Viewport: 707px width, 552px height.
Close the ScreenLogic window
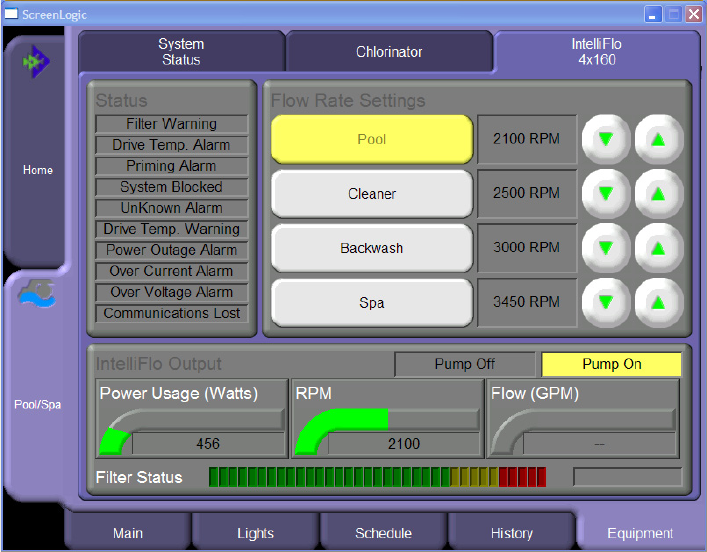click(x=693, y=14)
